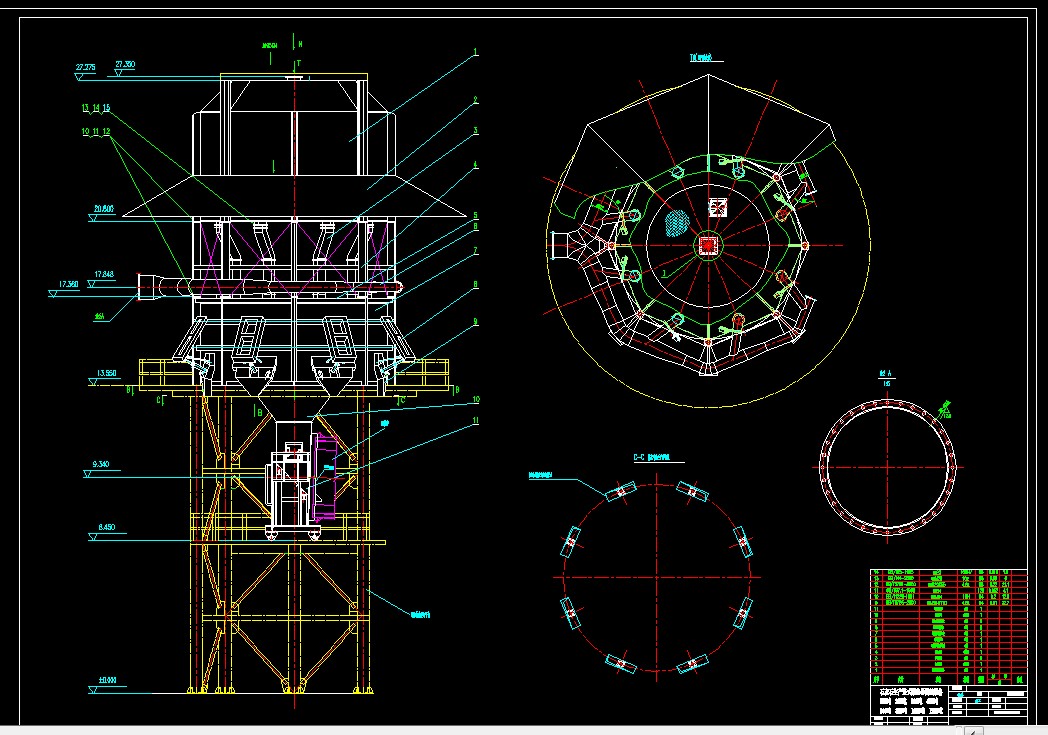The width and height of the screenshot is (1048, 735).
Task: Select part callout number 9
Action: [476, 322]
